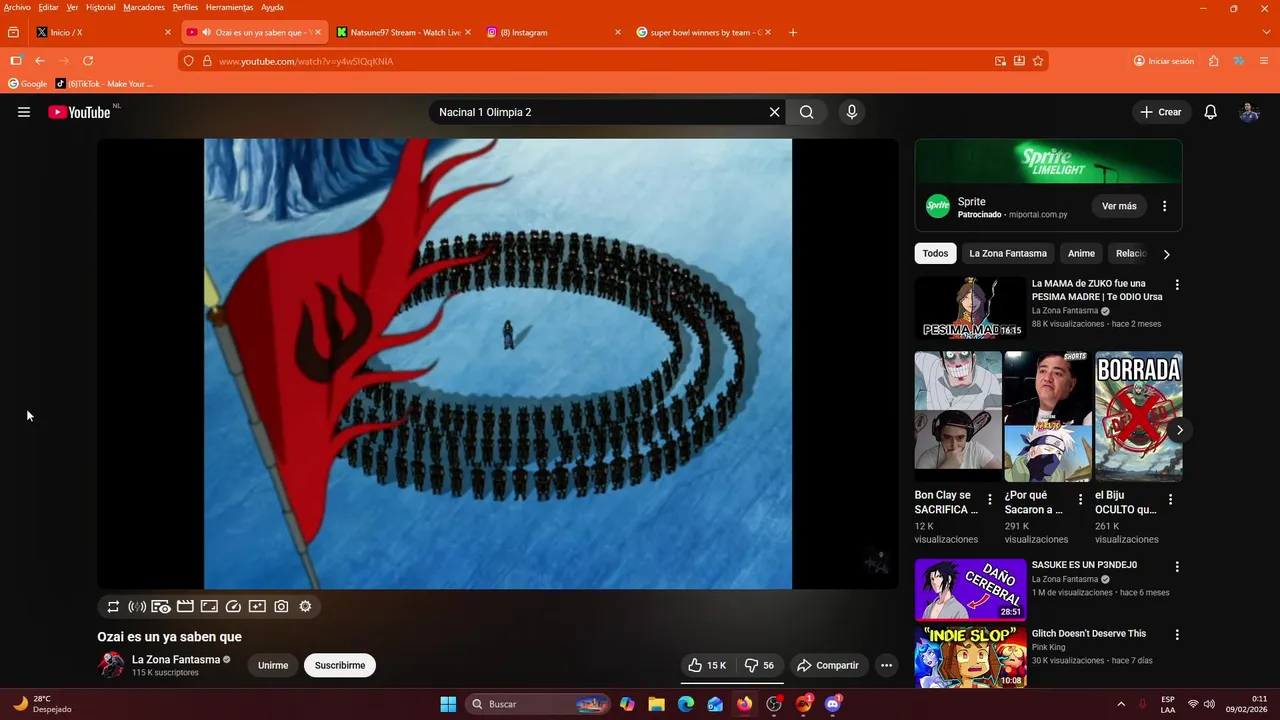
Task: Dislike the video showing 56
Action: tap(760, 665)
